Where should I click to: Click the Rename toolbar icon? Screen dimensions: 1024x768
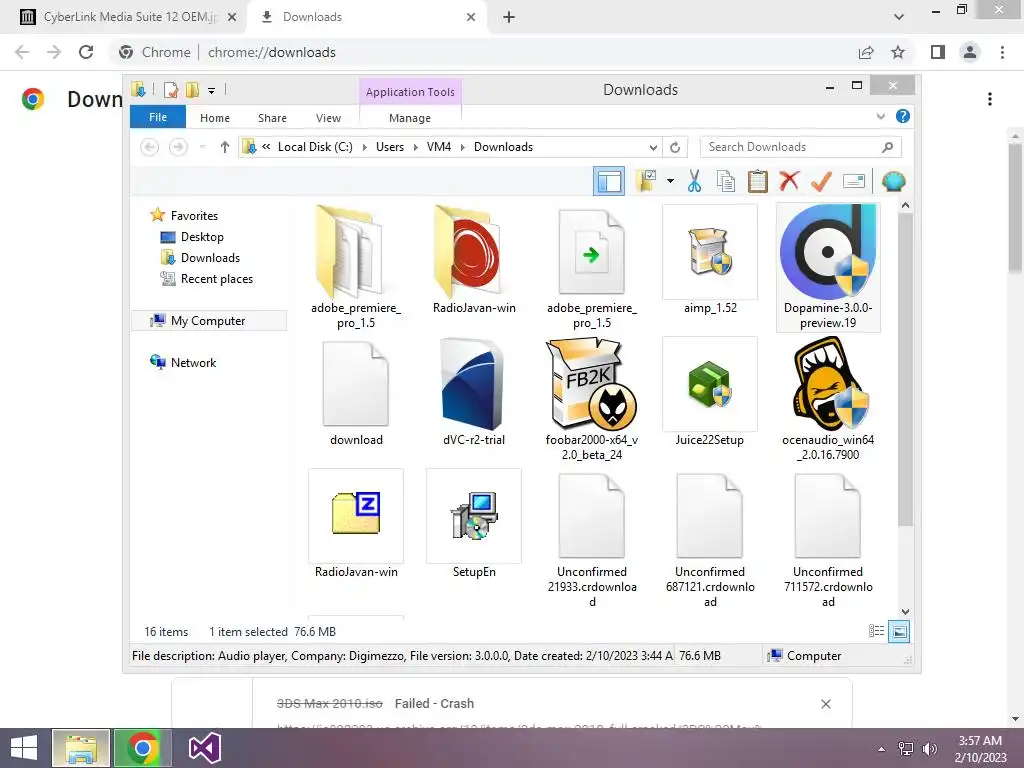click(854, 181)
